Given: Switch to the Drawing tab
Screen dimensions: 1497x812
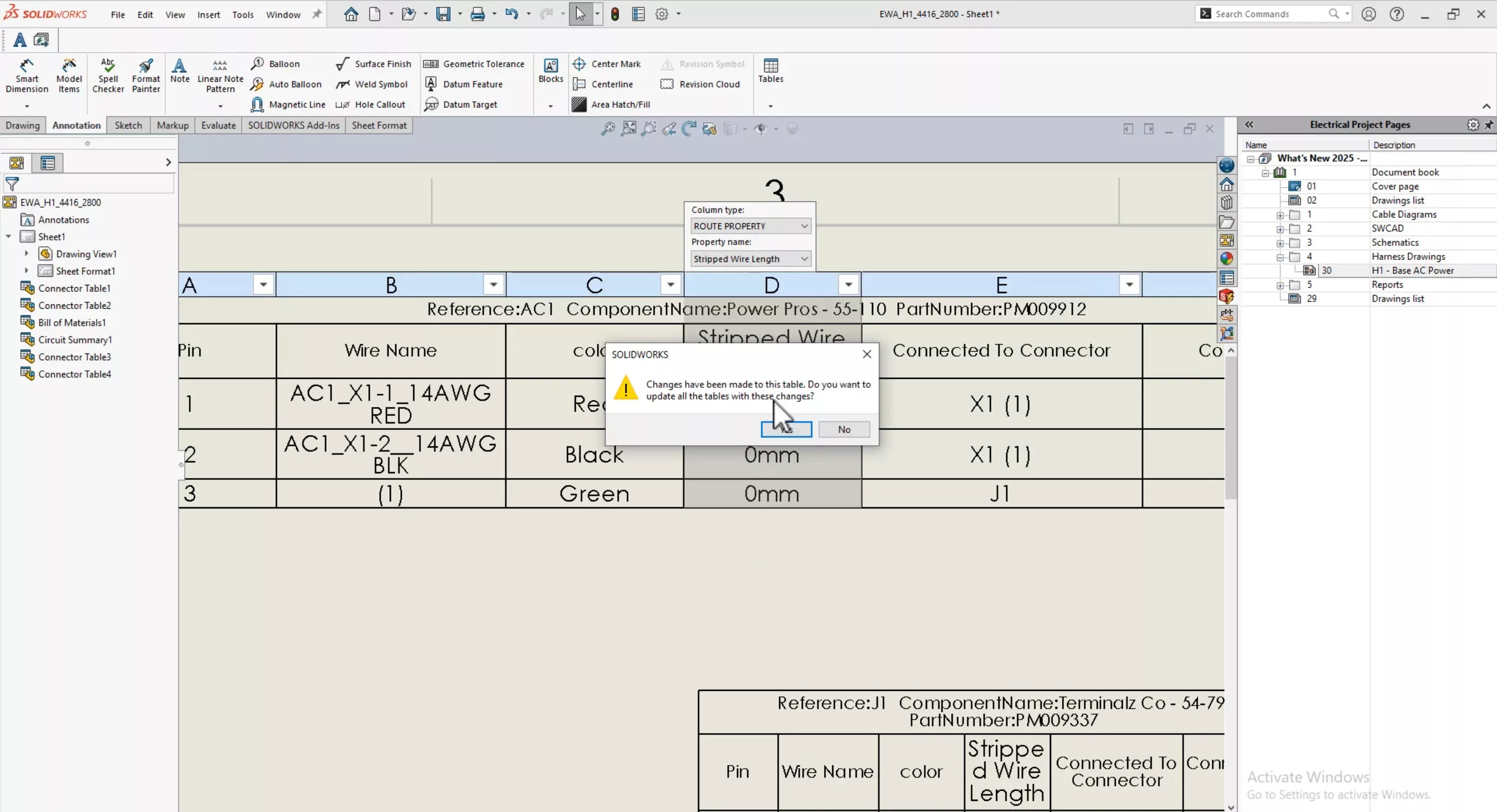Looking at the screenshot, I should click(23, 125).
